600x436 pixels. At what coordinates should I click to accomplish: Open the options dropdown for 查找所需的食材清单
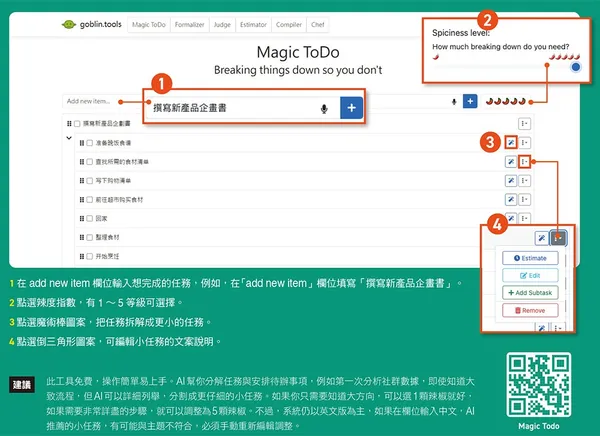click(524, 162)
